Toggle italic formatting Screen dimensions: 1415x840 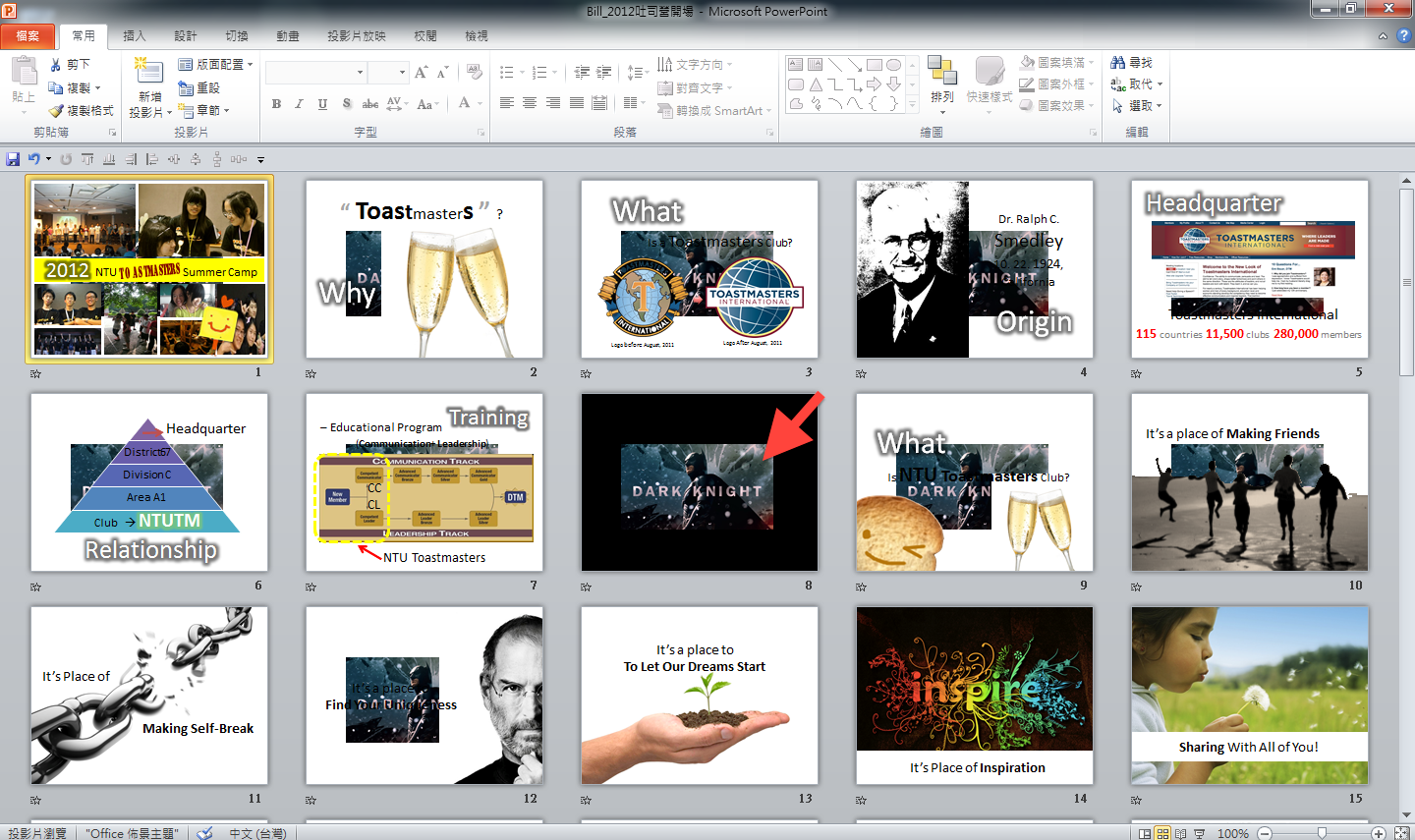[299, 103]
